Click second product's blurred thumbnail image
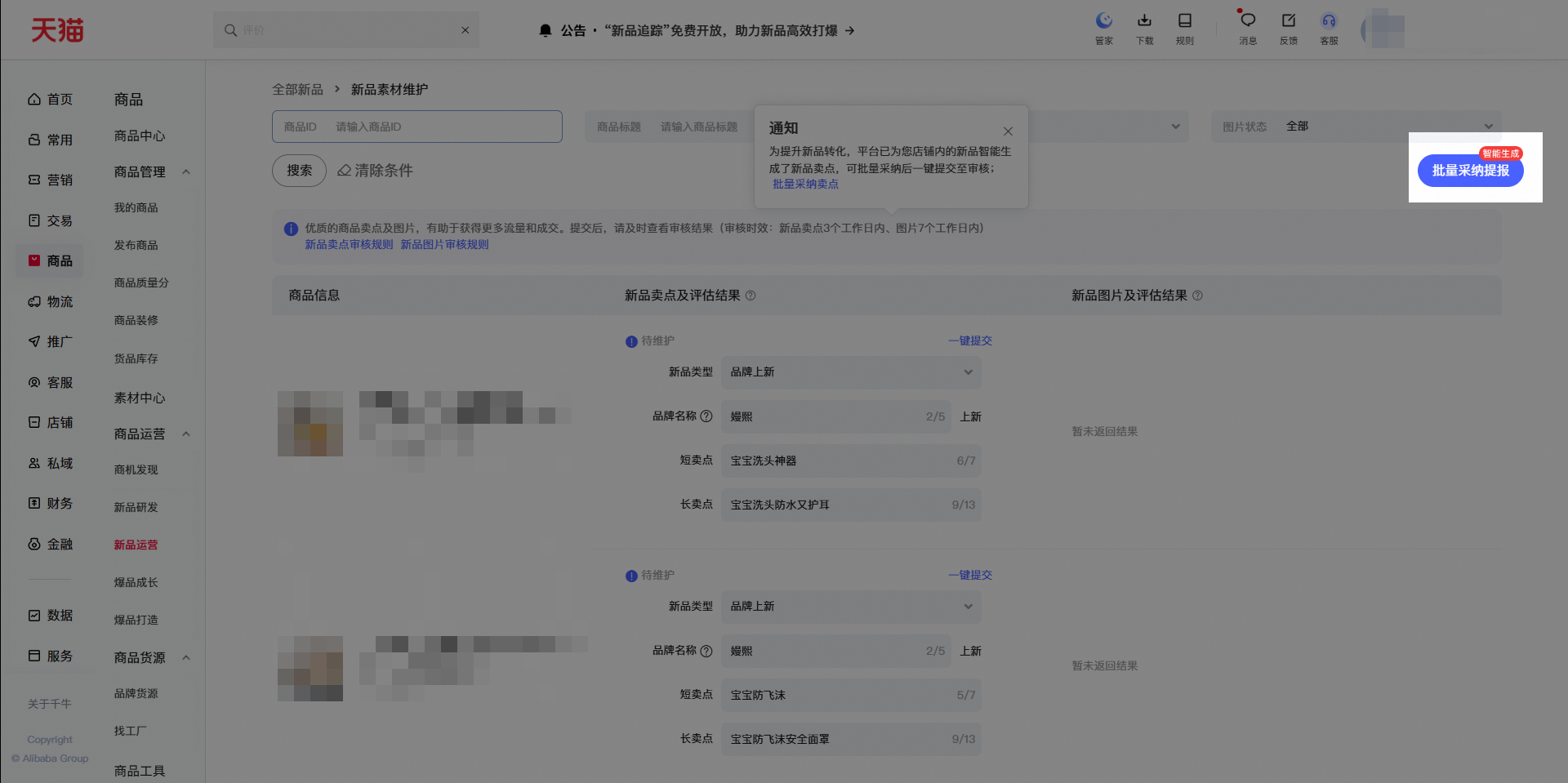This screenshot has height=783, width=1568. 310,669
